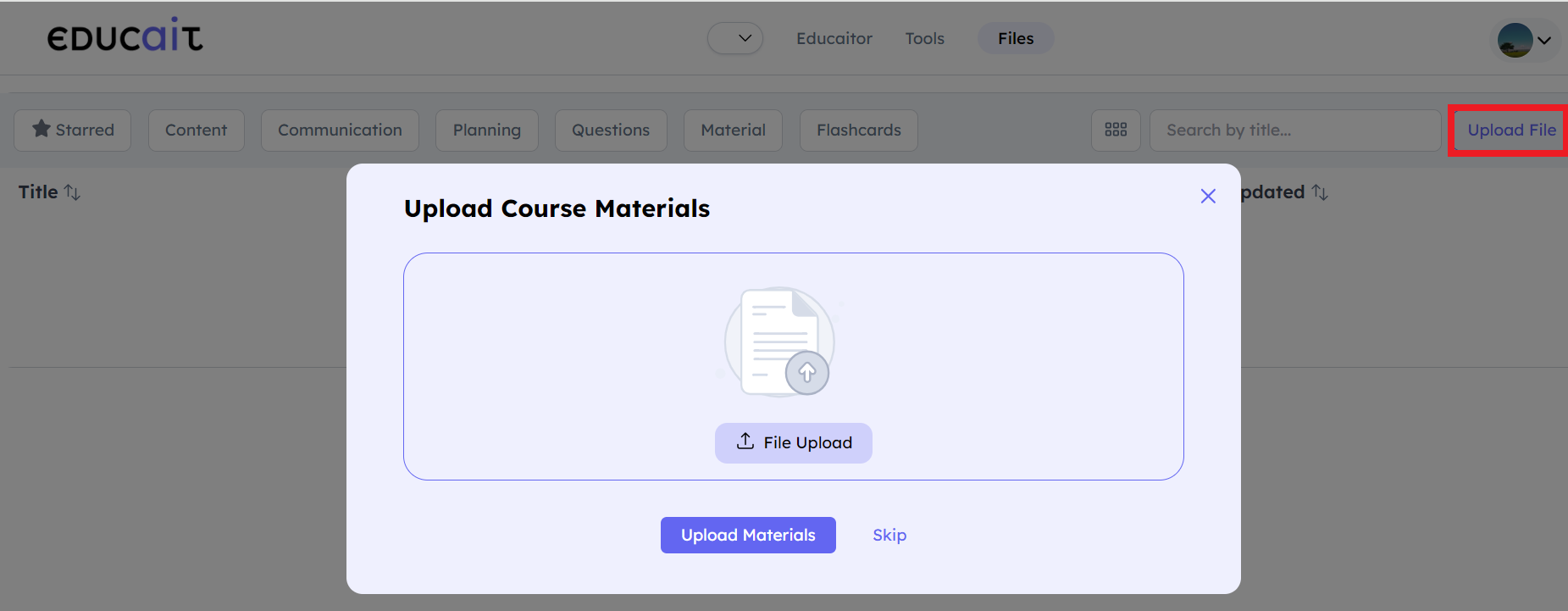Open the Tools menu item

point(924,38)
